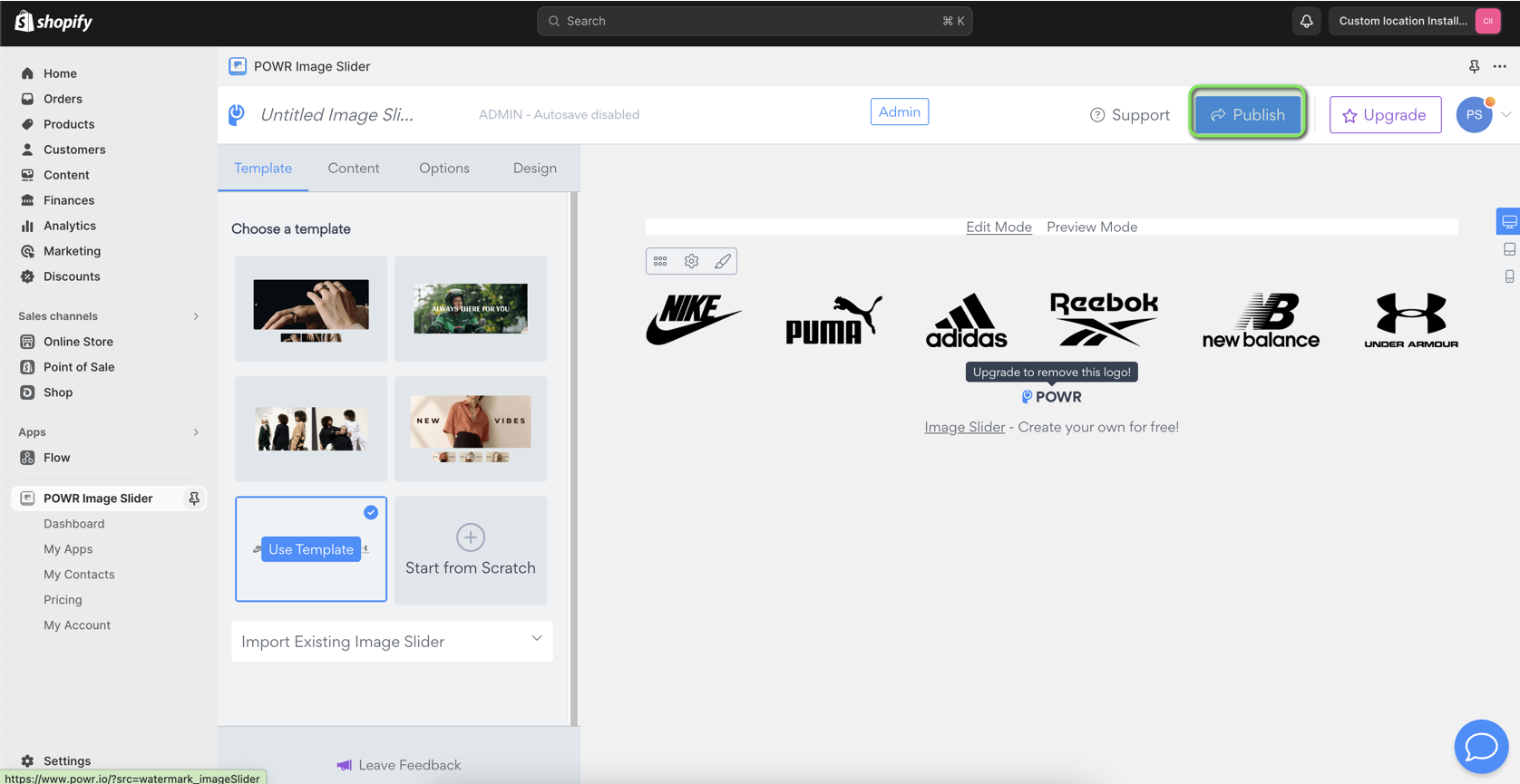Edit the Untitled Image Slider title
Screen dimensions: 1520x784
tap(336, 114)
